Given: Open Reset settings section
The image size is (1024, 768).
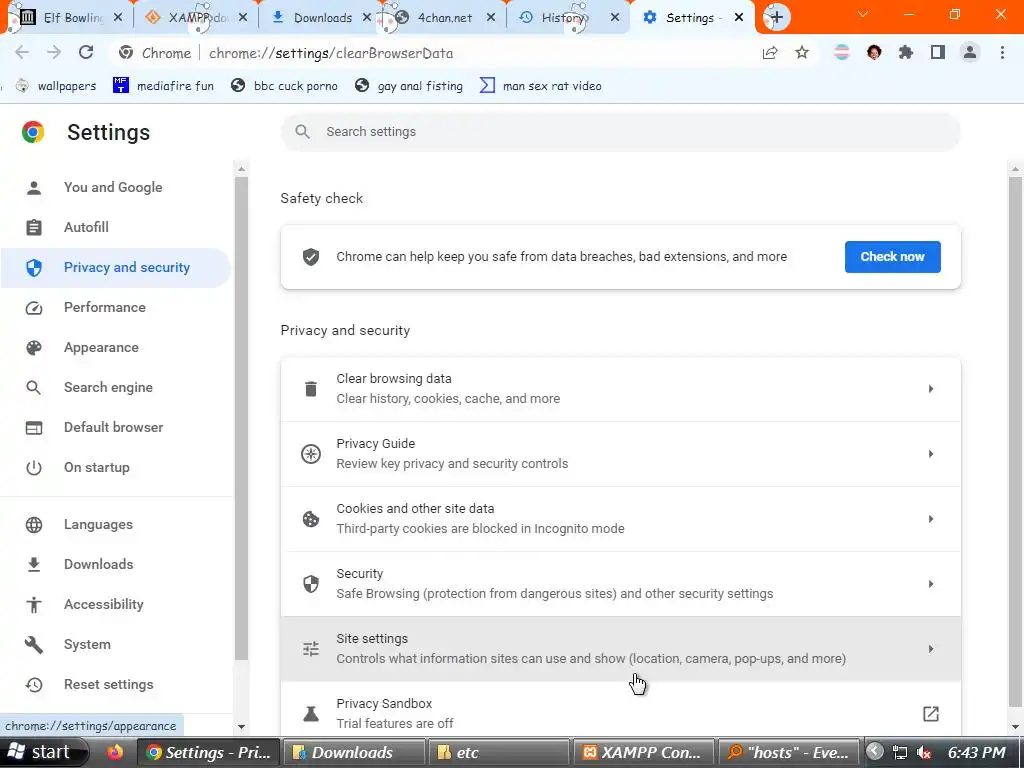Looking at the screenshot, I should pyautogui.click(x=115, y=684).
